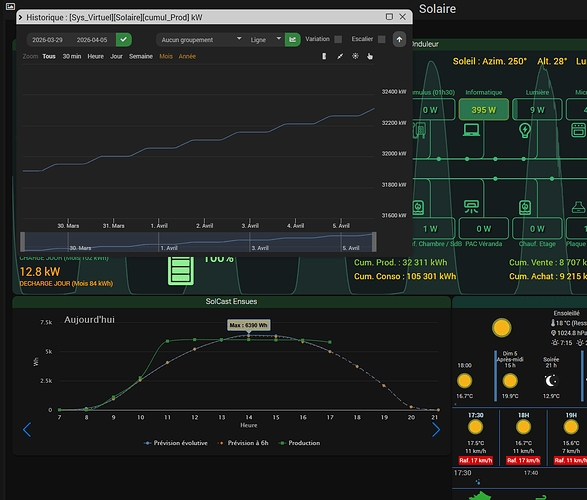
Task: Click the right handle of the chart navigator
Action: (374, 242)
